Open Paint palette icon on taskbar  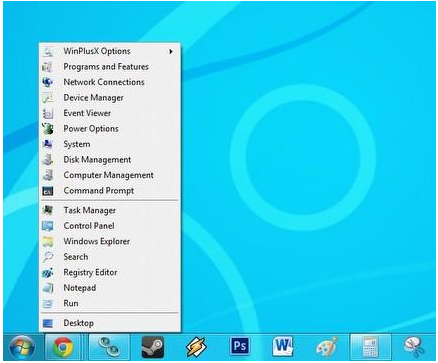click(x=326, y=347)
